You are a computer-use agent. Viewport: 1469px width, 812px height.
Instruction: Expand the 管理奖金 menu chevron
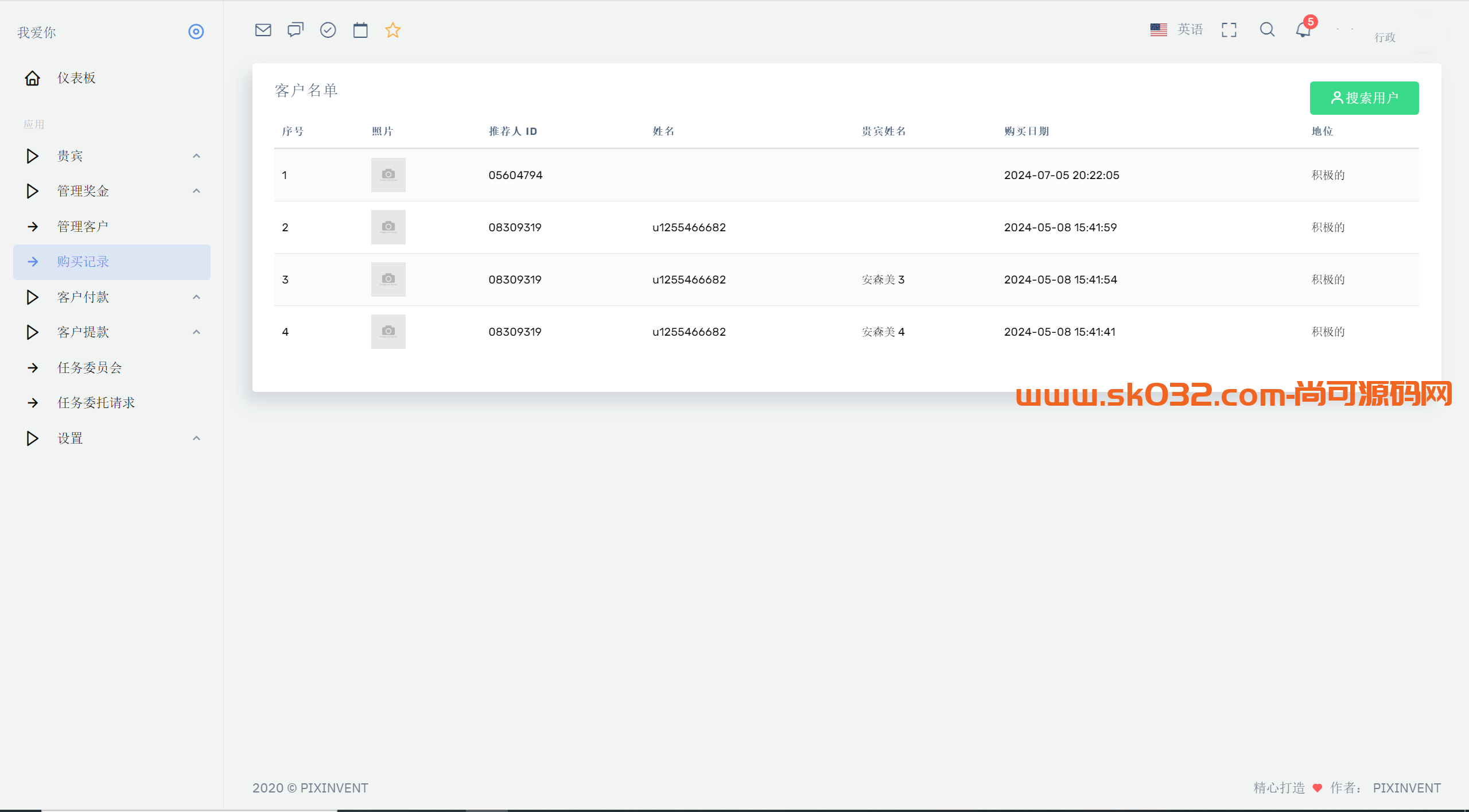pos(196,191)
